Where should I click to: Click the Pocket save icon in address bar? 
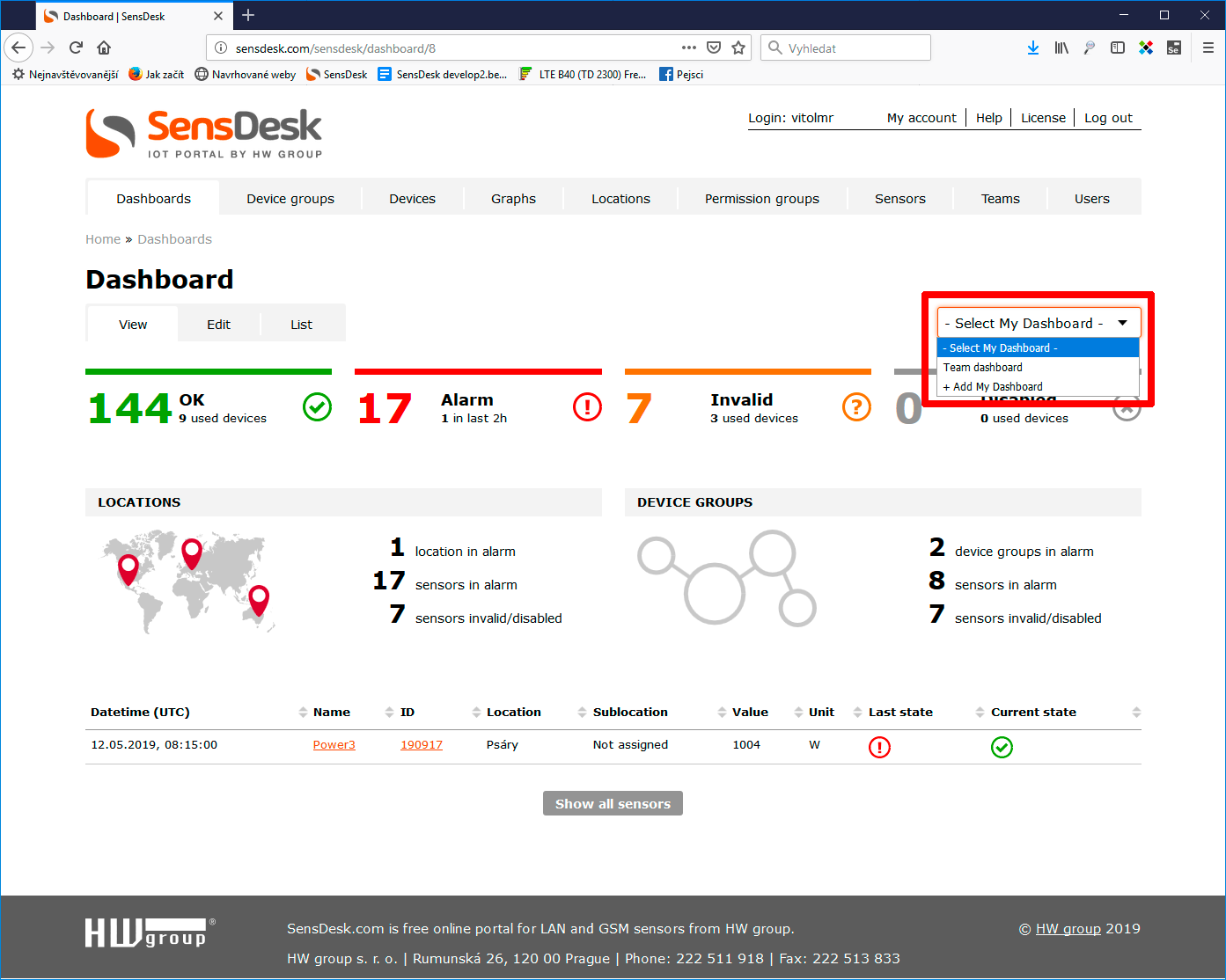coord(714,48)
